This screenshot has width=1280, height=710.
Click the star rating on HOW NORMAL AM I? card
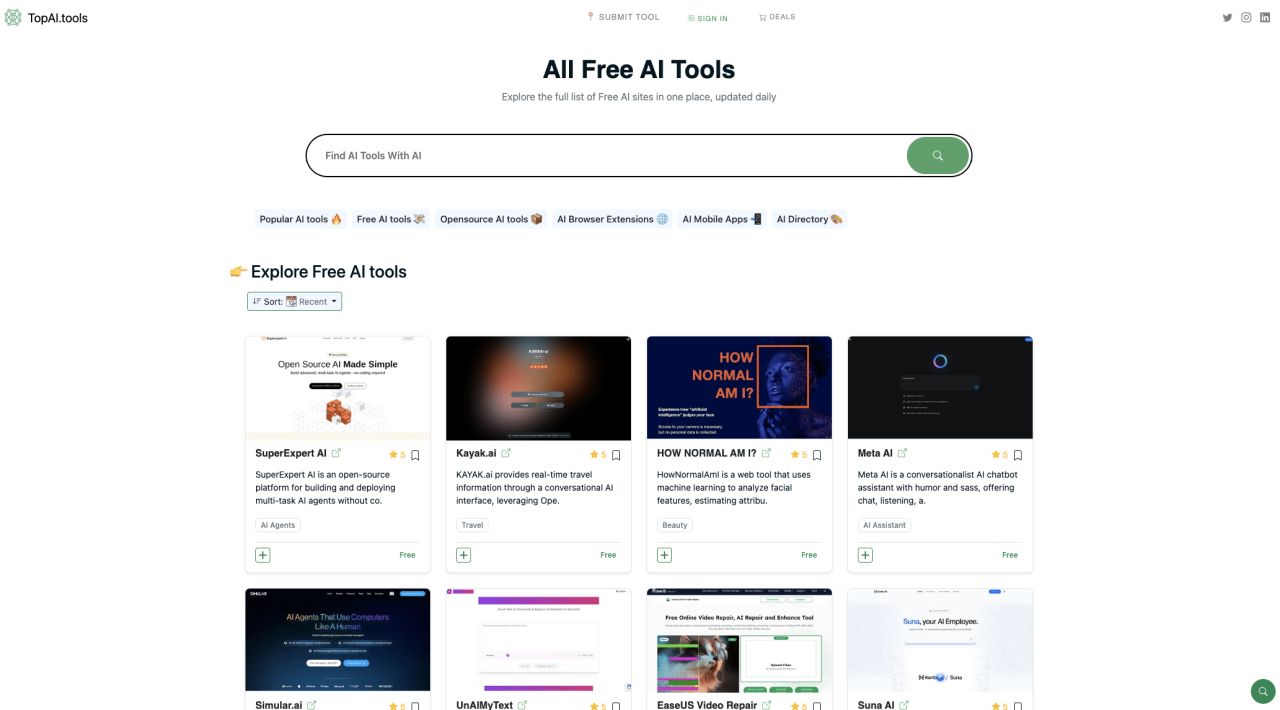[799, 455]
